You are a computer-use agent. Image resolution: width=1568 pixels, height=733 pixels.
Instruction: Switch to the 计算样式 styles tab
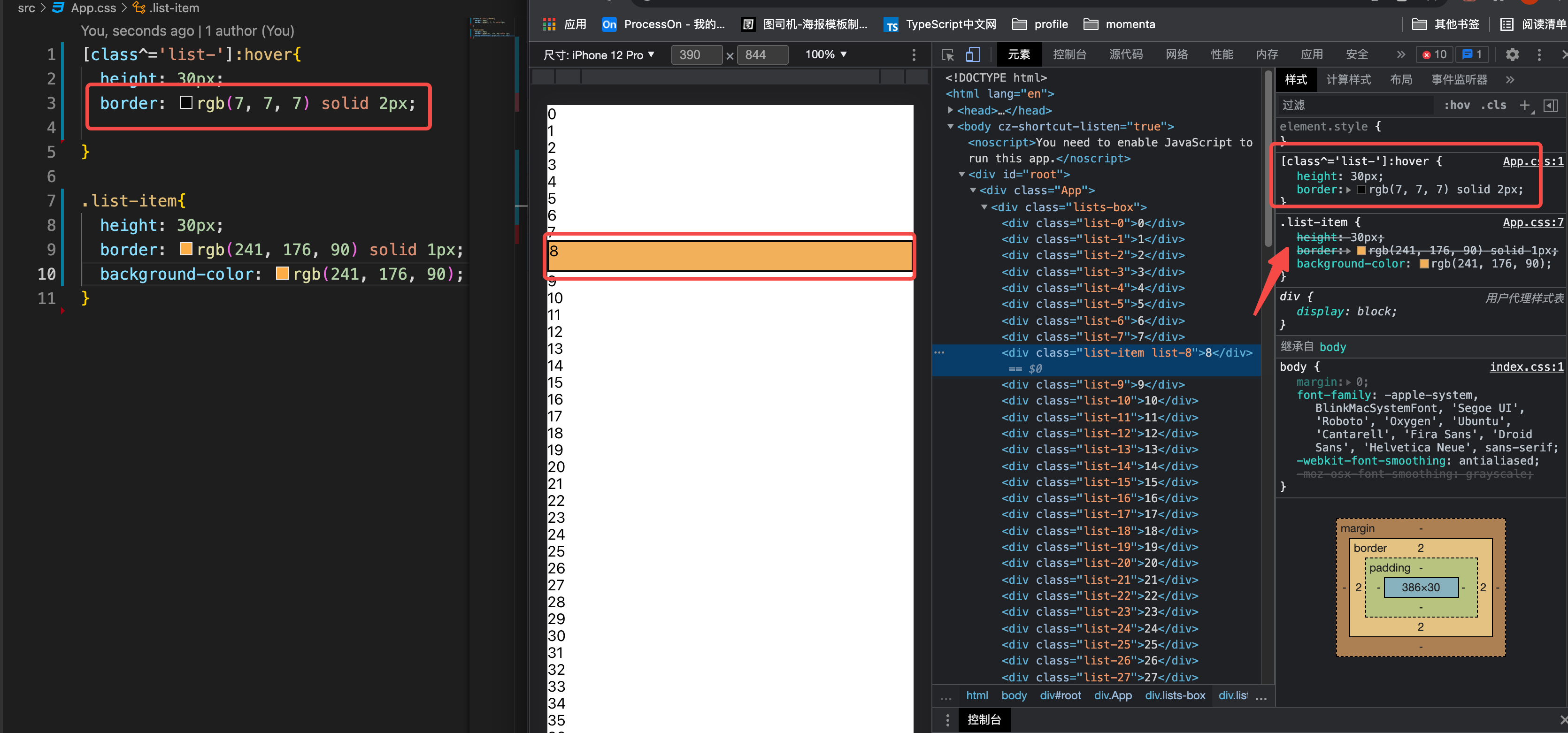(1348, 80)
